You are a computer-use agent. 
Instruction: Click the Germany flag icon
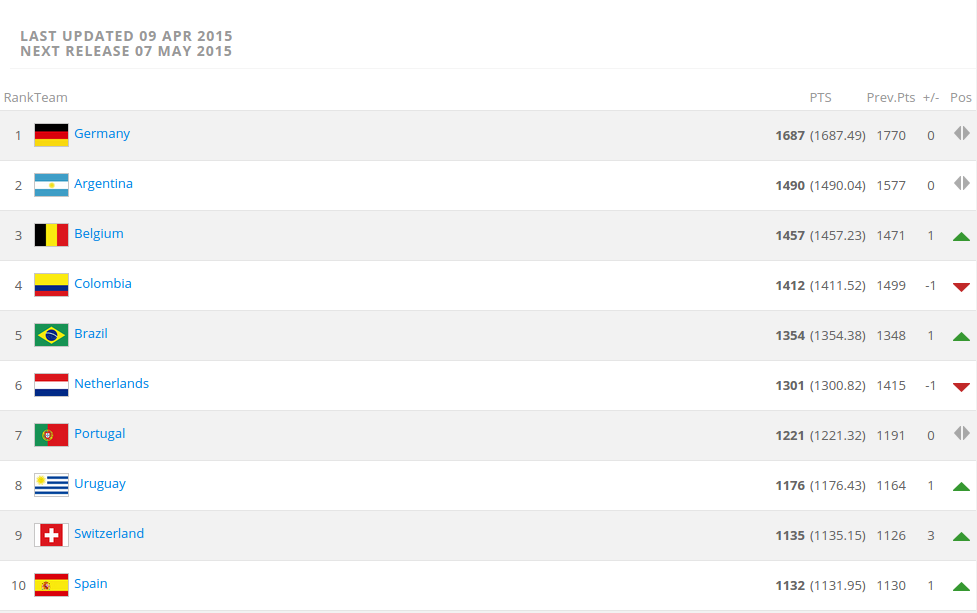tap(51, 135)
